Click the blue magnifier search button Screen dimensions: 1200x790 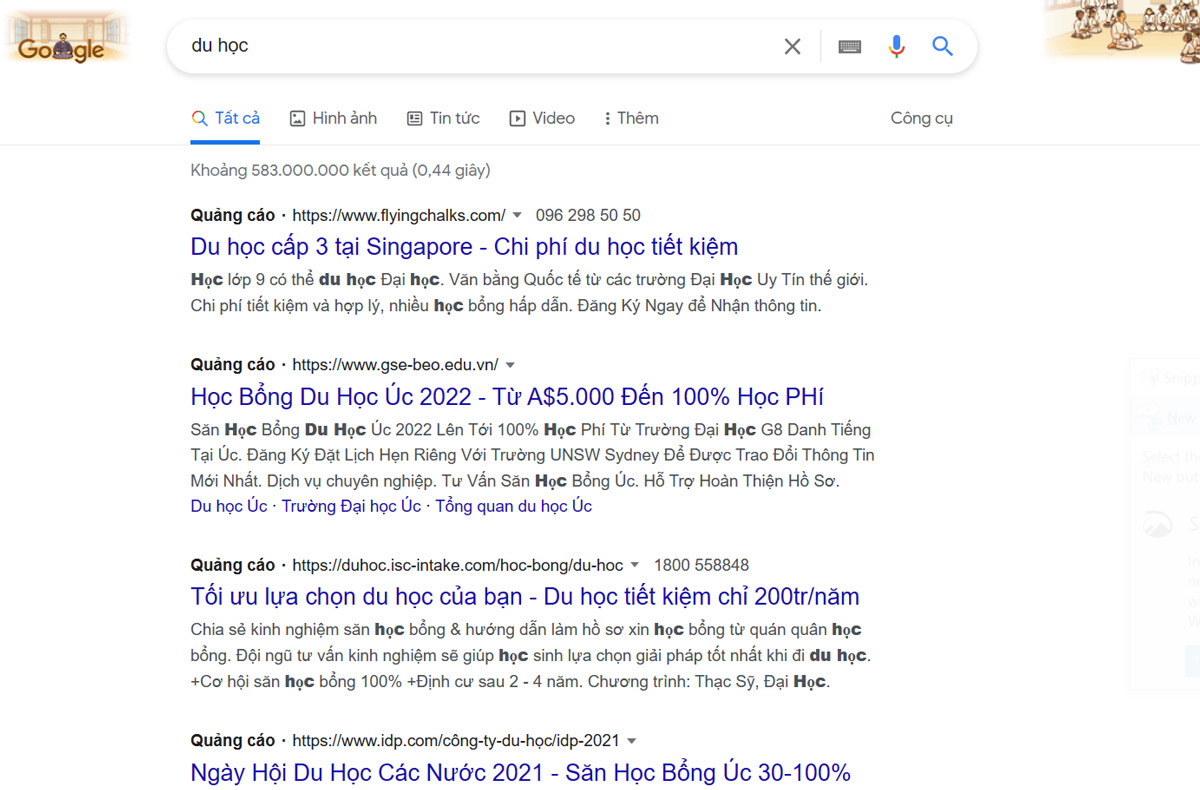[942, 46]
